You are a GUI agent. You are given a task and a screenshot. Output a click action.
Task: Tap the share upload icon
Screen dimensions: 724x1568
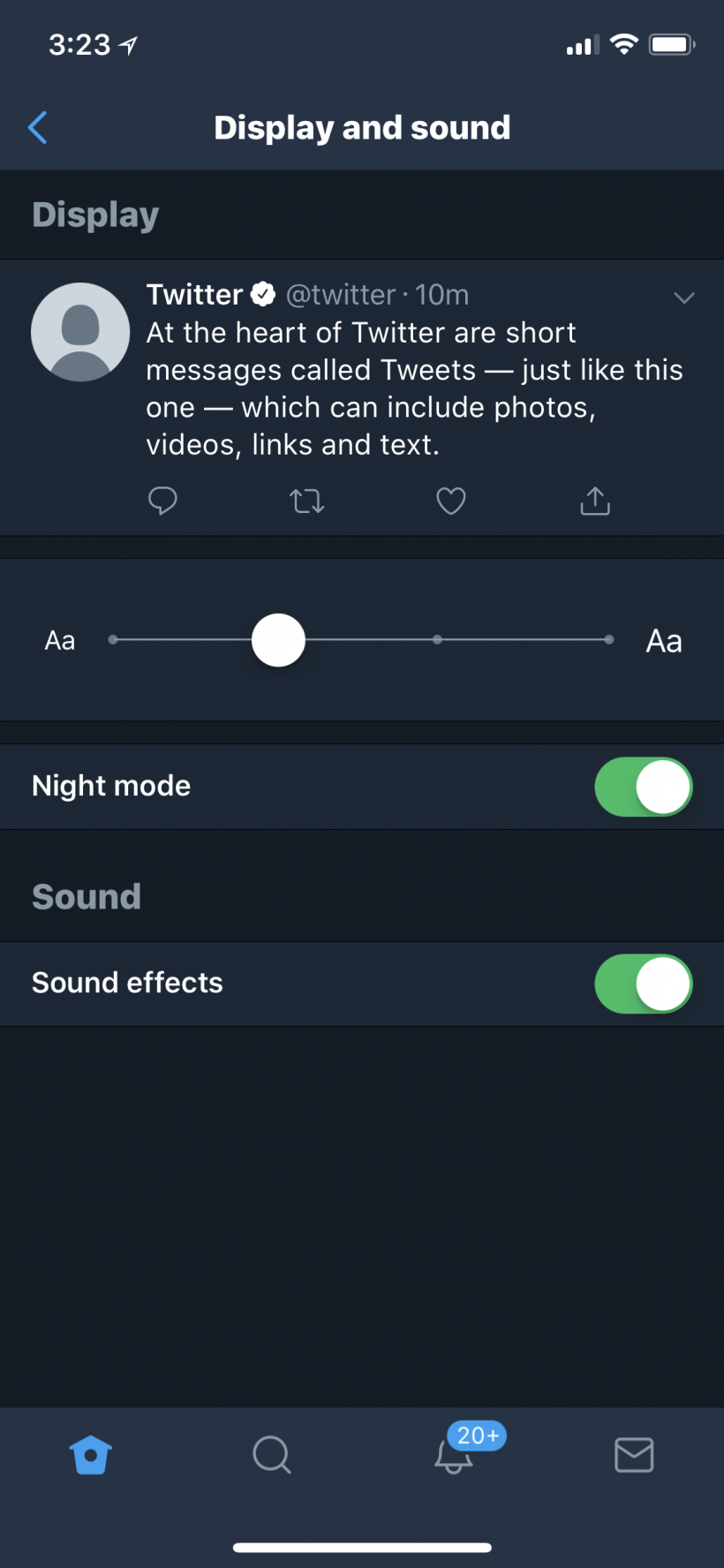(595, 501)
